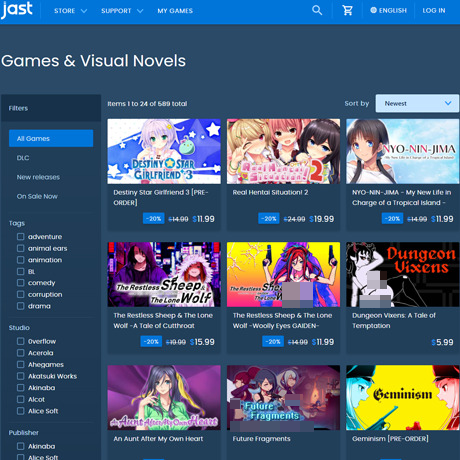The height and width of the screenshot is (460, 460).
Task: Select the DLC filter
Action: point(23,158)
